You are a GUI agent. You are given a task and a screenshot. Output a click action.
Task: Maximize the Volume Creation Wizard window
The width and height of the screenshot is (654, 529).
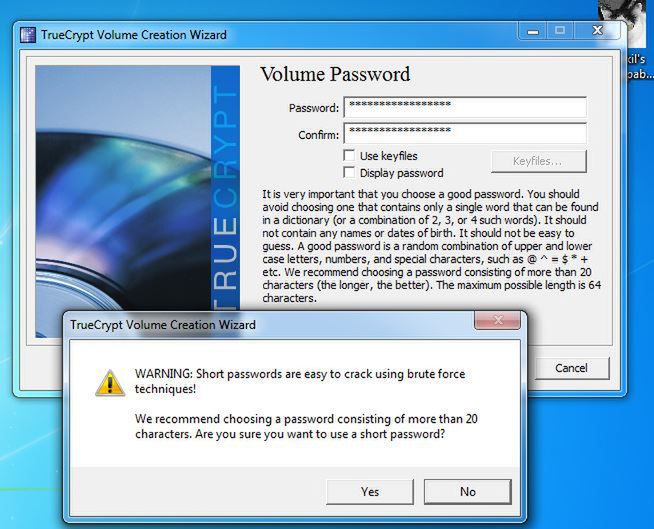(560, 31)
